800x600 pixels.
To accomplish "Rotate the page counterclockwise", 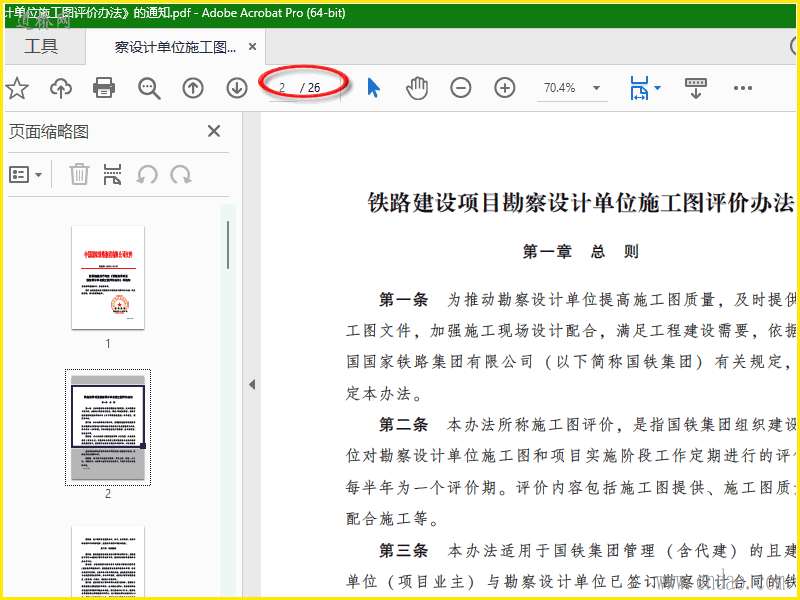I will coord(147,174).
